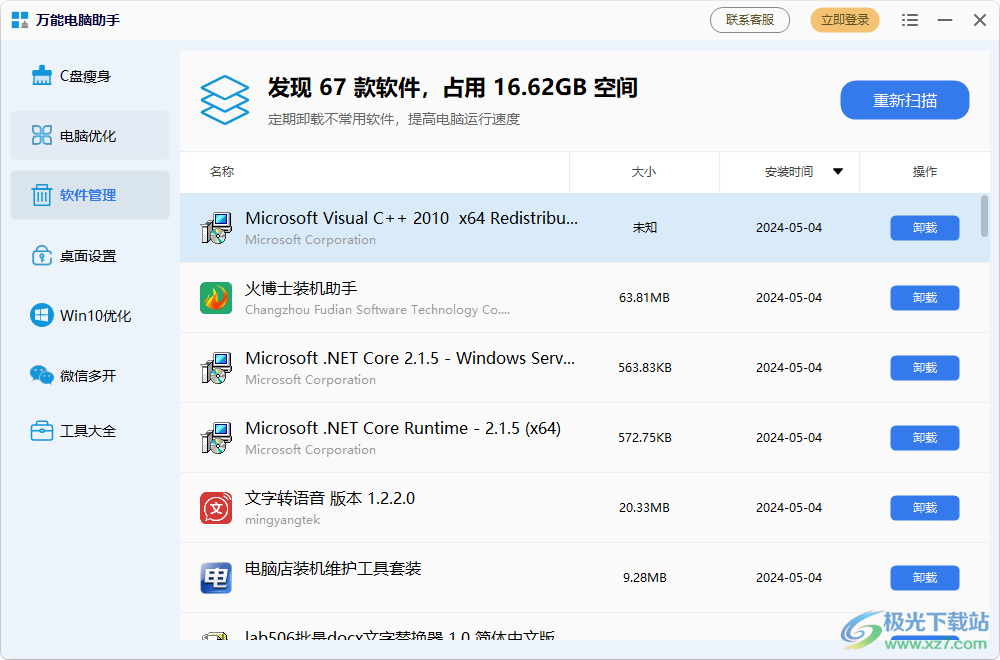
Task: Toggle sort arrow beside 安装时间
Action: click(x=838, y=172)
